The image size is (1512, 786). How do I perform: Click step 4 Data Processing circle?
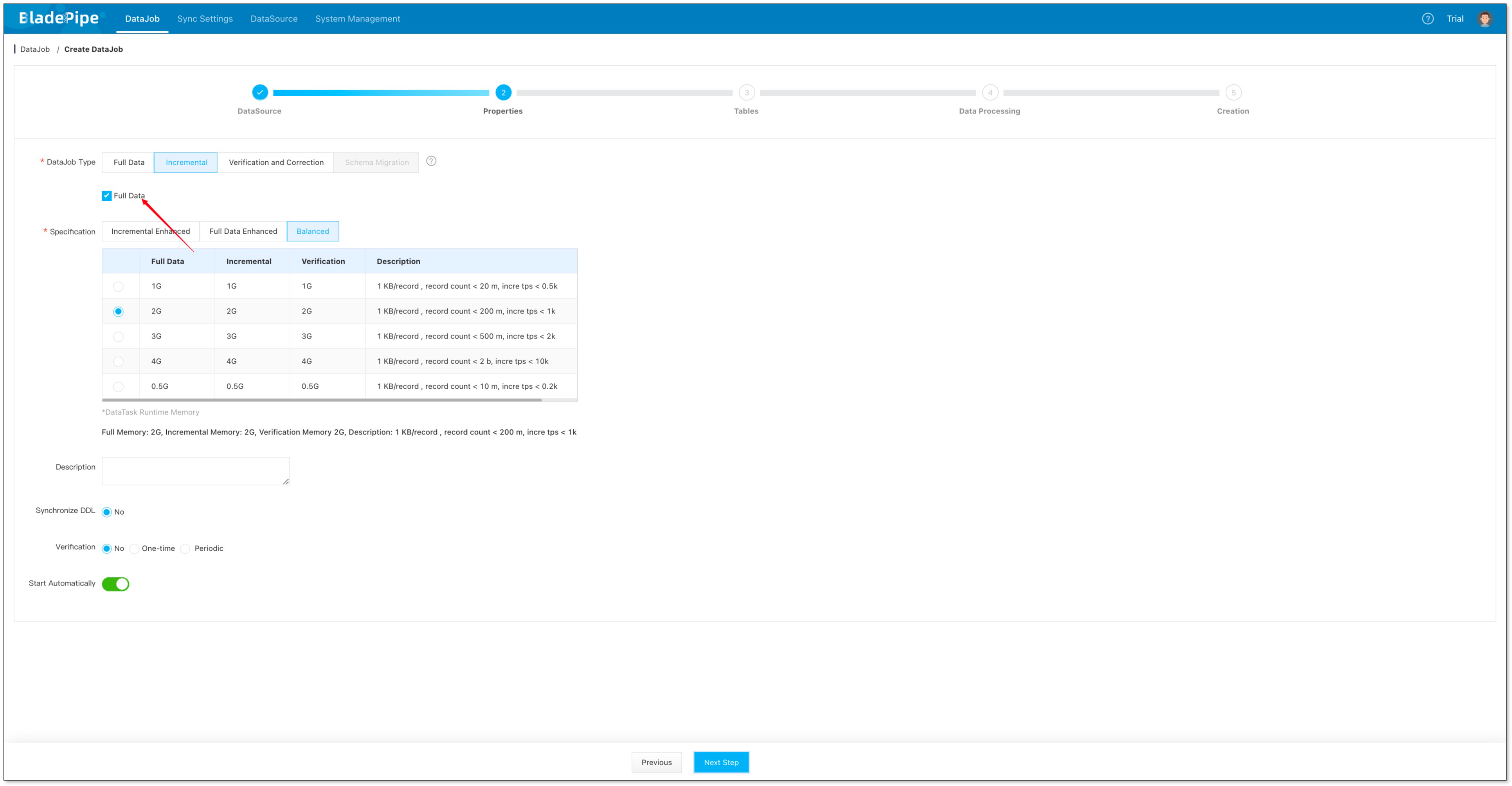tap(990, 93)
